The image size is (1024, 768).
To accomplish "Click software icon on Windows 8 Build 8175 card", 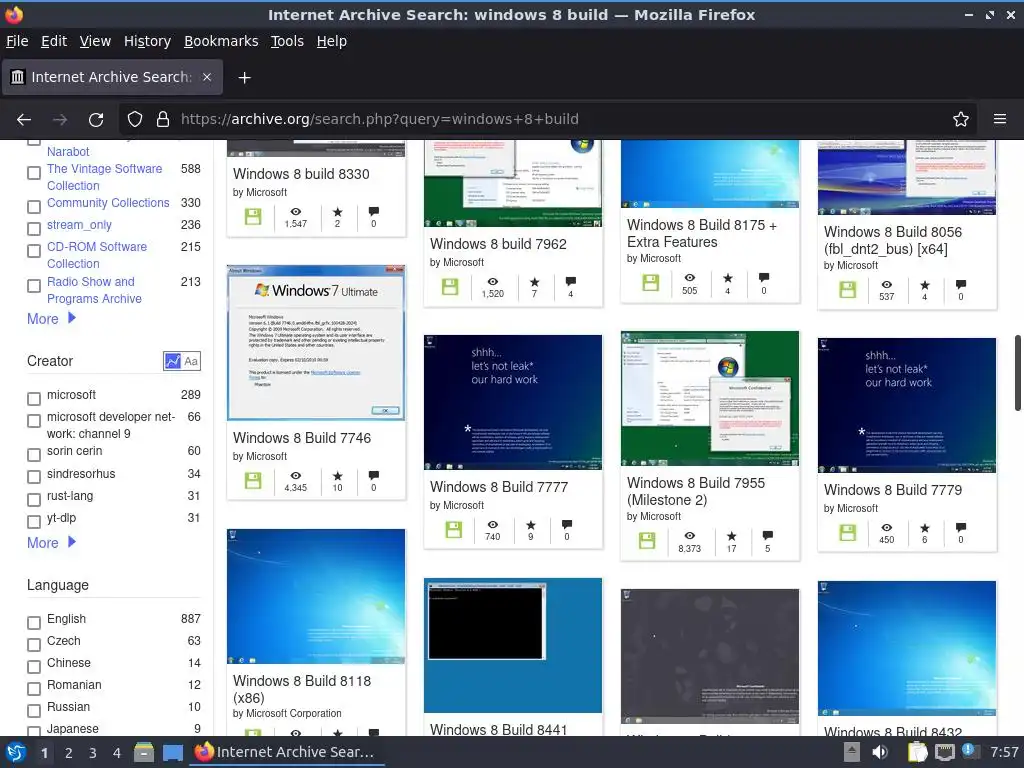I will pyautogui.click(x=650, y=283).
